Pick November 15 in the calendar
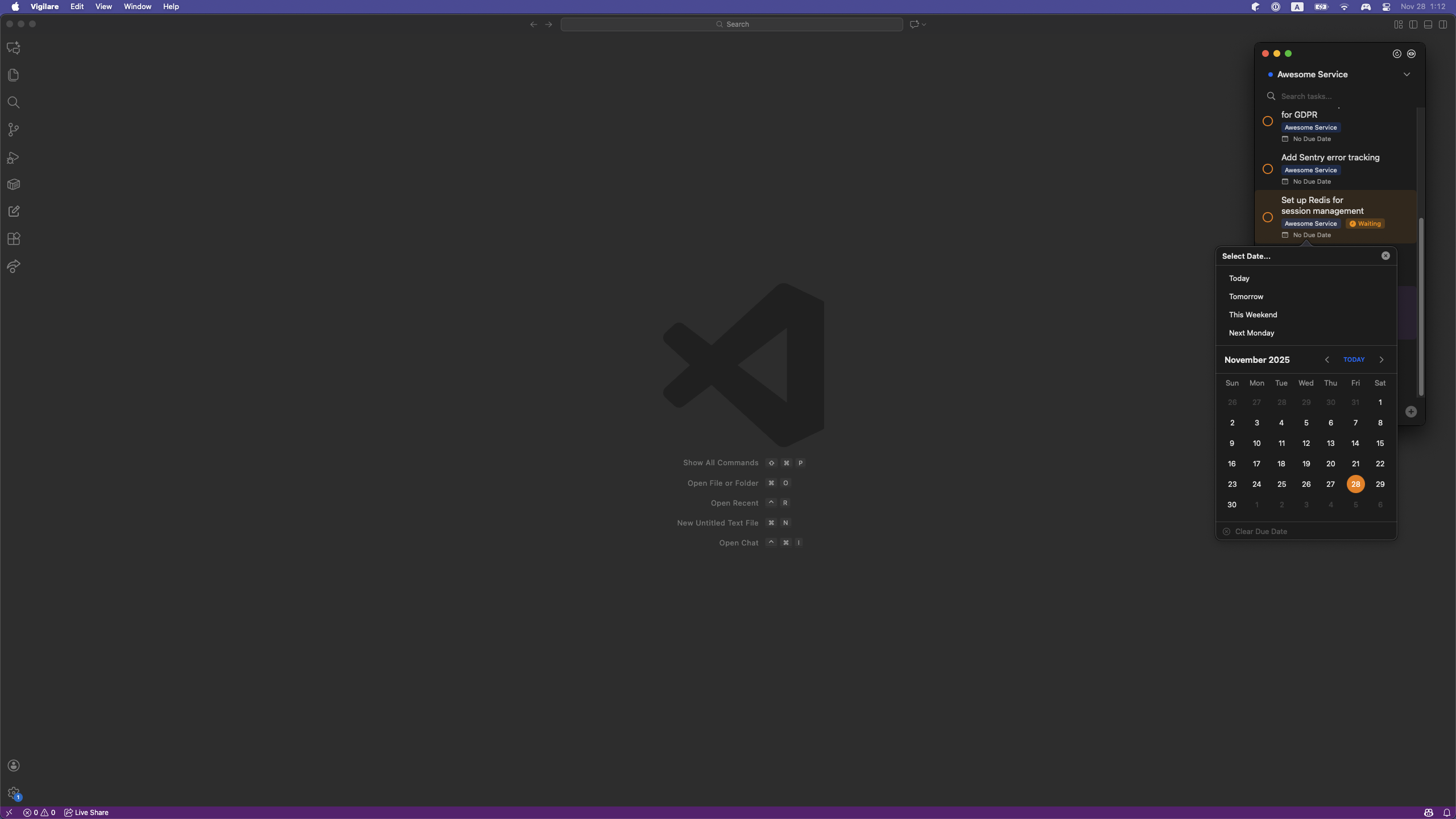Screen dimensions: 1456x819 tap(1380, 443)
